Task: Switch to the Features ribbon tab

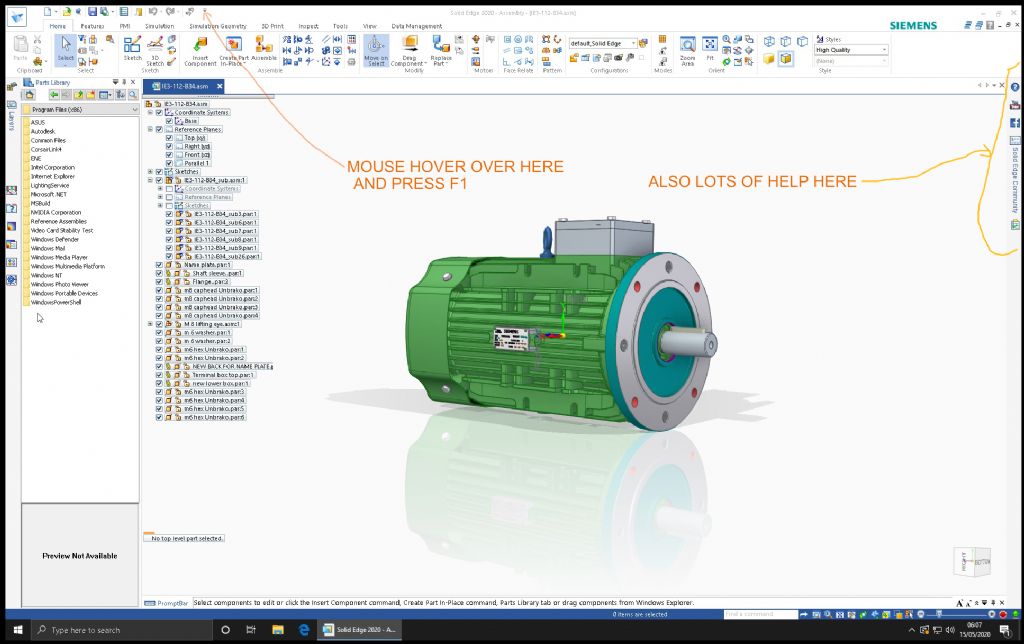Action: click(x=92, y=26)
